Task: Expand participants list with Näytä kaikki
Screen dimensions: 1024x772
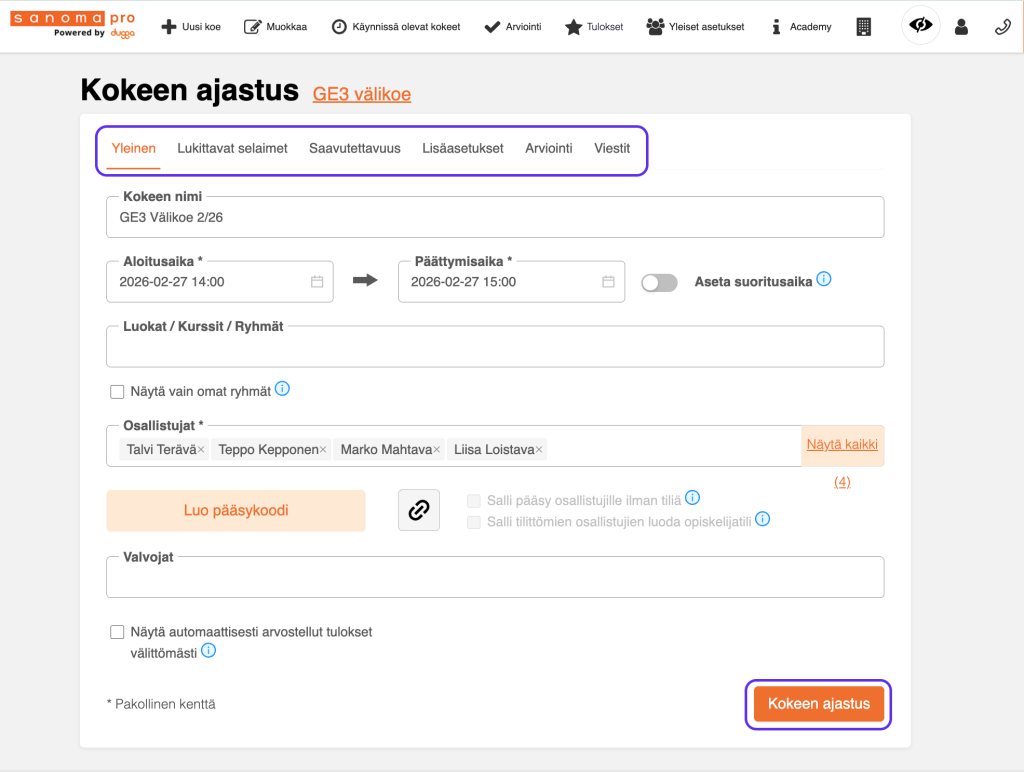Action: pyautogui.click(x=842, y=444)
